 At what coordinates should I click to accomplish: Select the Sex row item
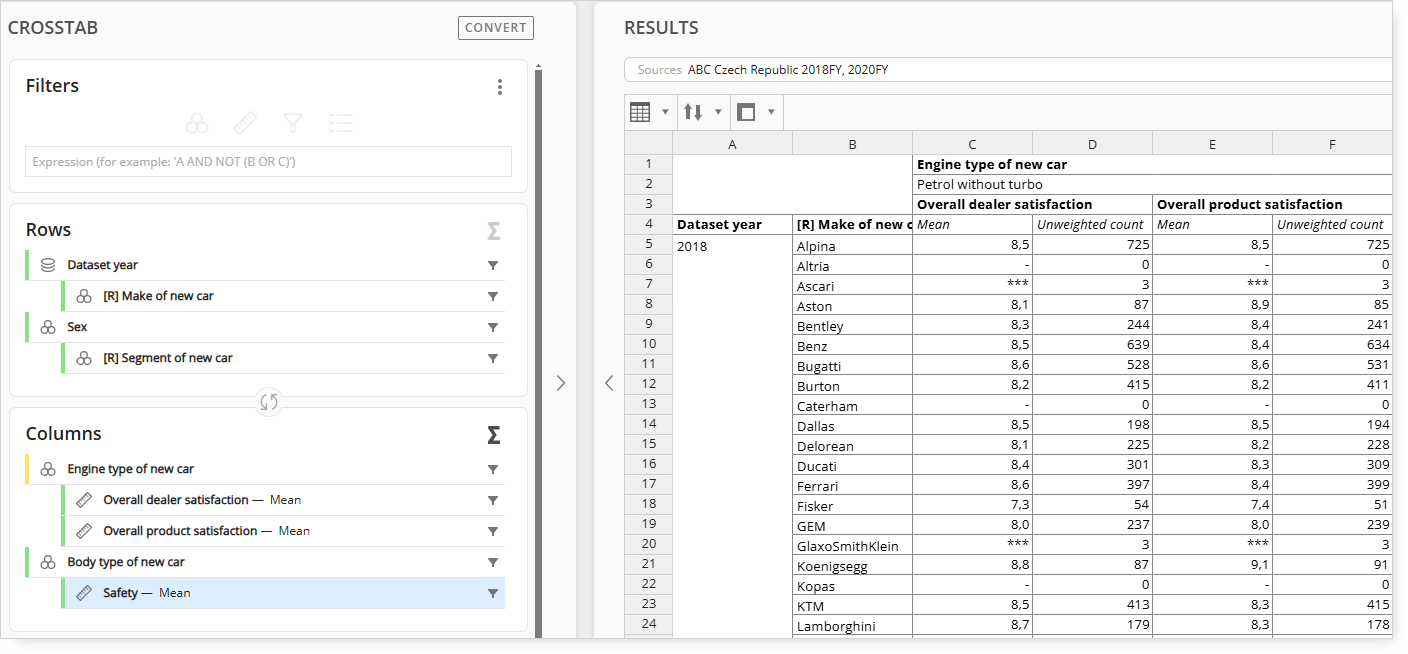[x=265, y=327]
